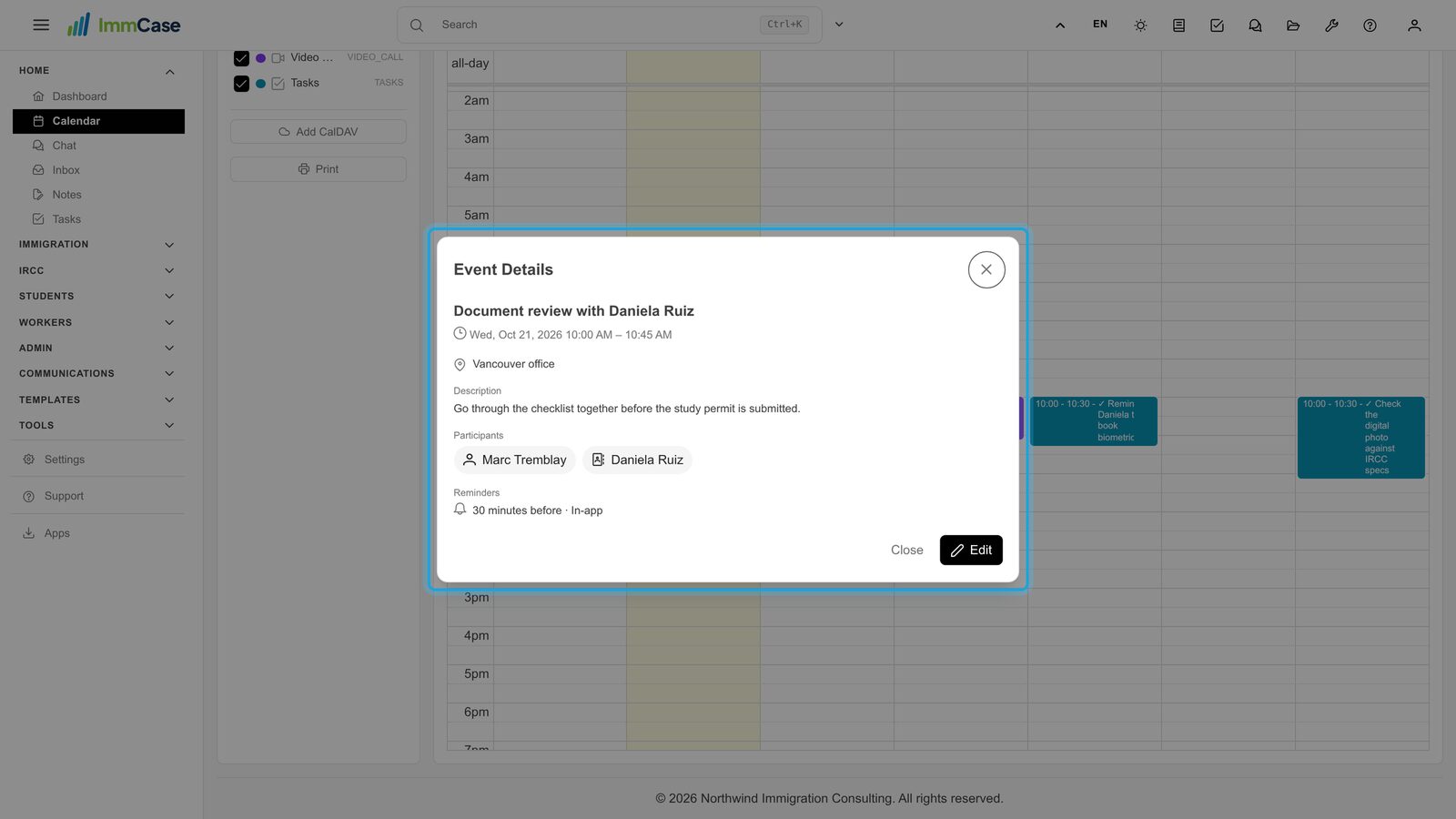Open Inbox in the sidebar
This screenshot has height=819, width=1456.
point(98,170)
